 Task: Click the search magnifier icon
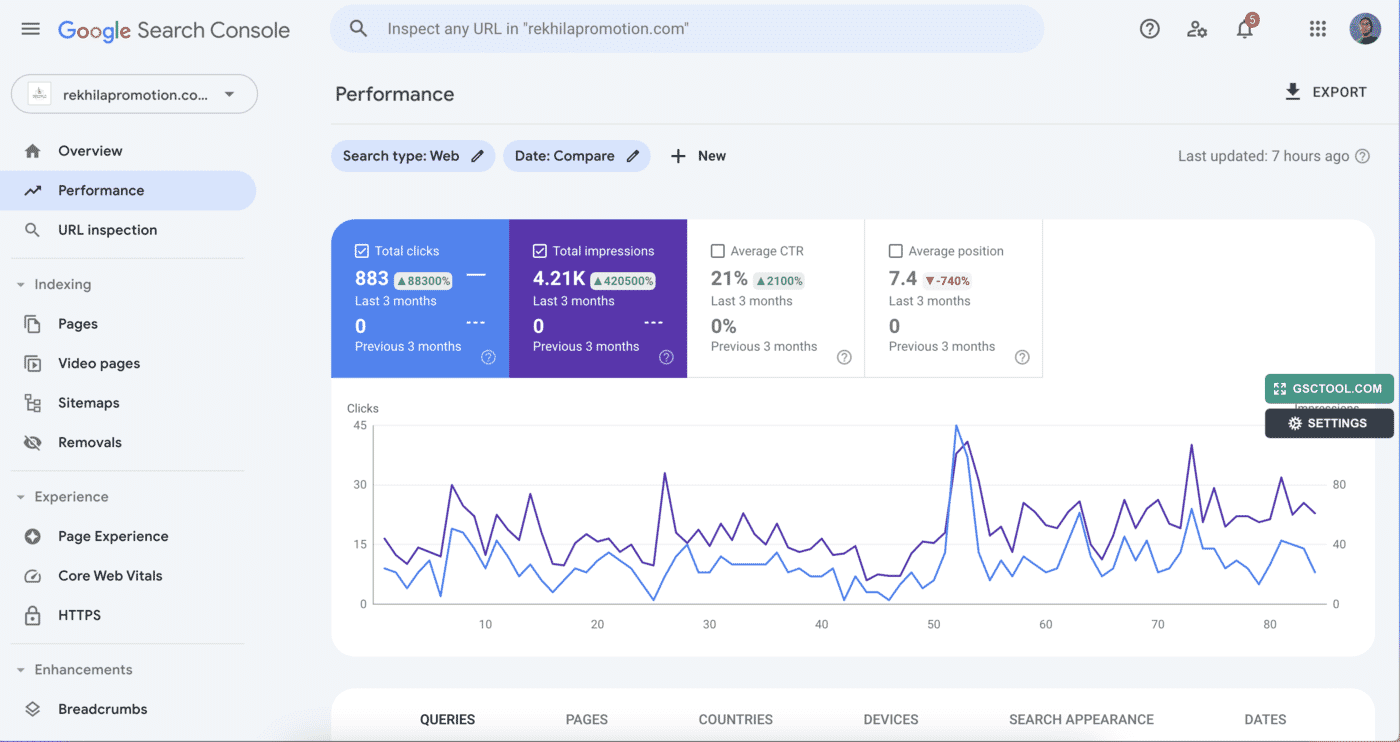[x=358, y=29]
